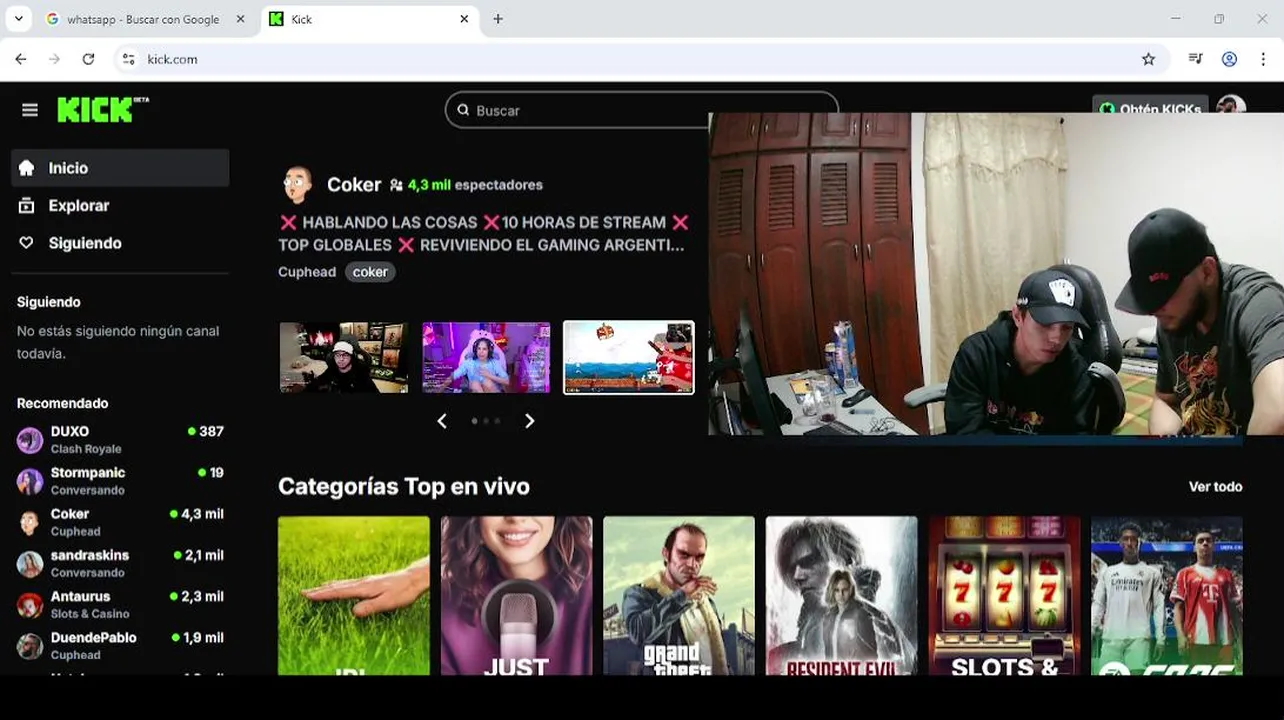Open the Just Chatting category card
The width and height of the screenshot is (1284, 720).
click(517, 596)
